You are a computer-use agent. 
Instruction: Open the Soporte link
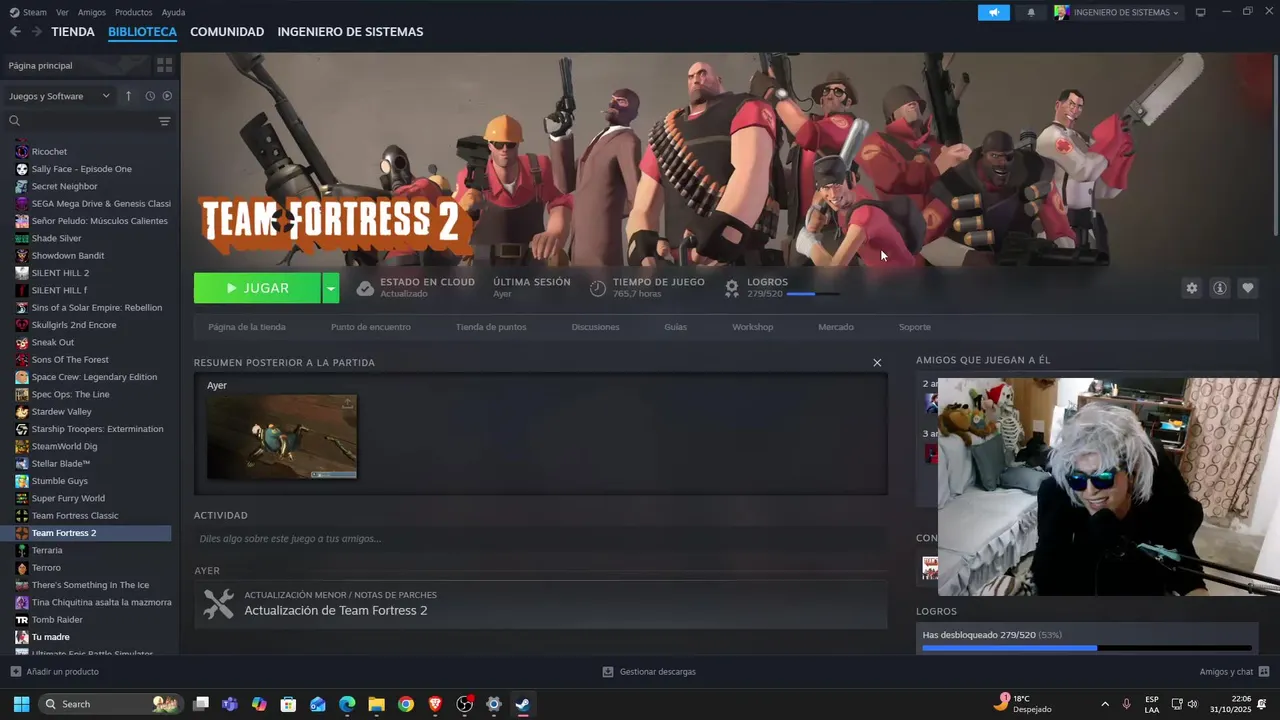pyautogui.click(x=915, y=327)
